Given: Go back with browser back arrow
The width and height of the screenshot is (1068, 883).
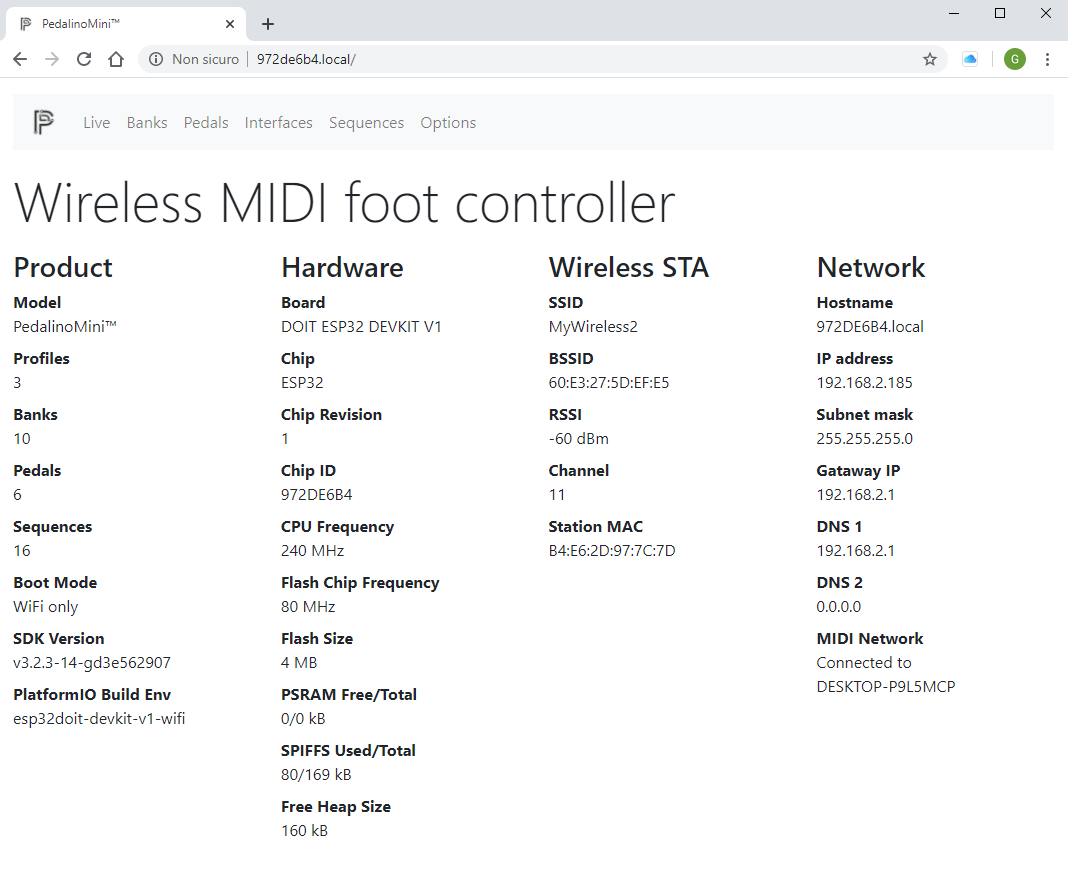Looking at the screenshot, I should tap(20, 59).
